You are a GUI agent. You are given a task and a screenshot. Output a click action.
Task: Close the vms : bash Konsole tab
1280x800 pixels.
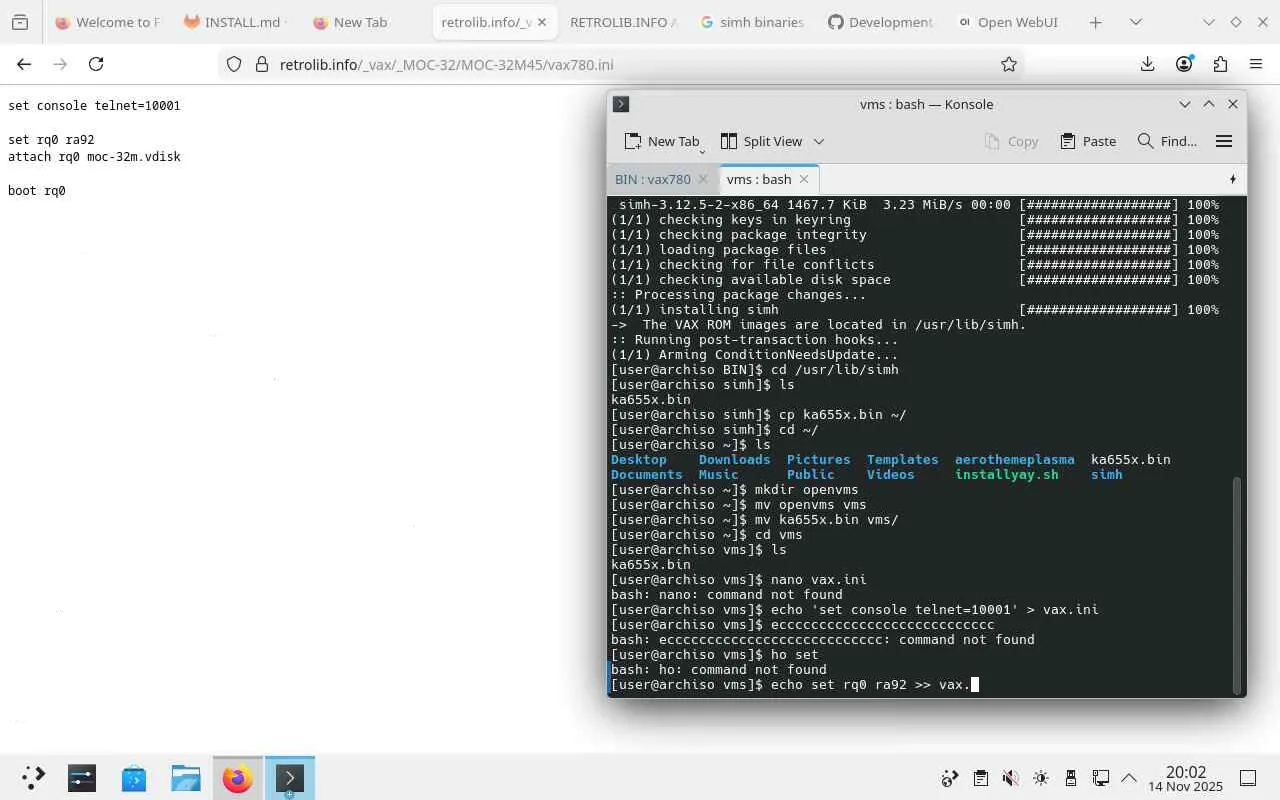[x=803, y=179]
